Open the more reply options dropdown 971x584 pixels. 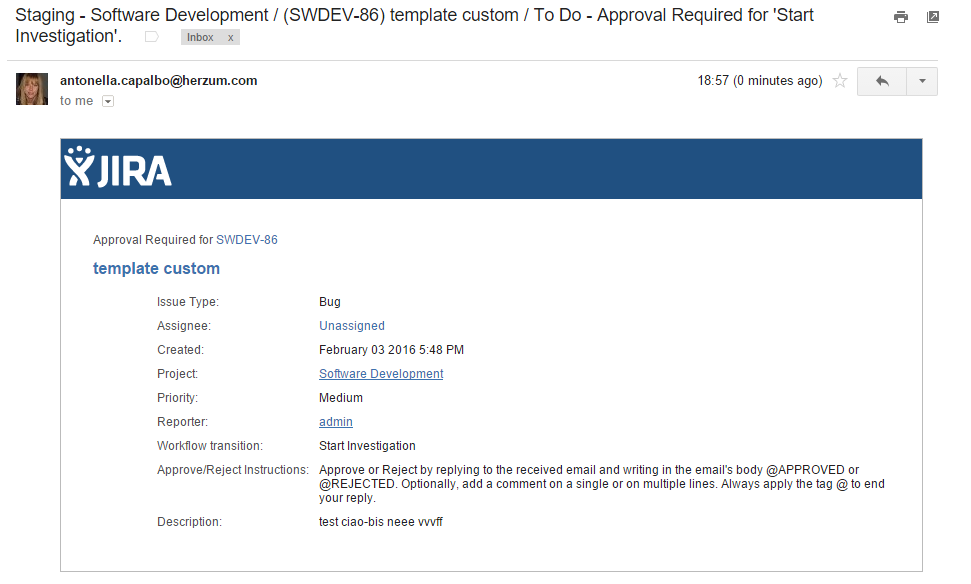922,81
